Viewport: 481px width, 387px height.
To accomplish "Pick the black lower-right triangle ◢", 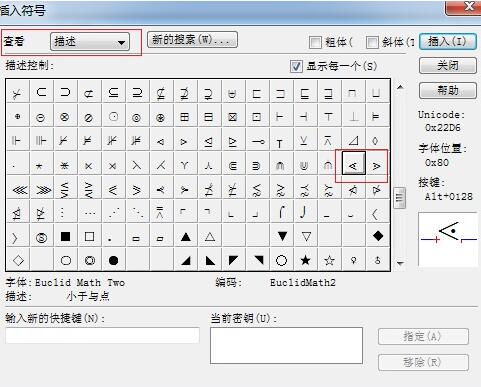I will (x=186, y=260).
